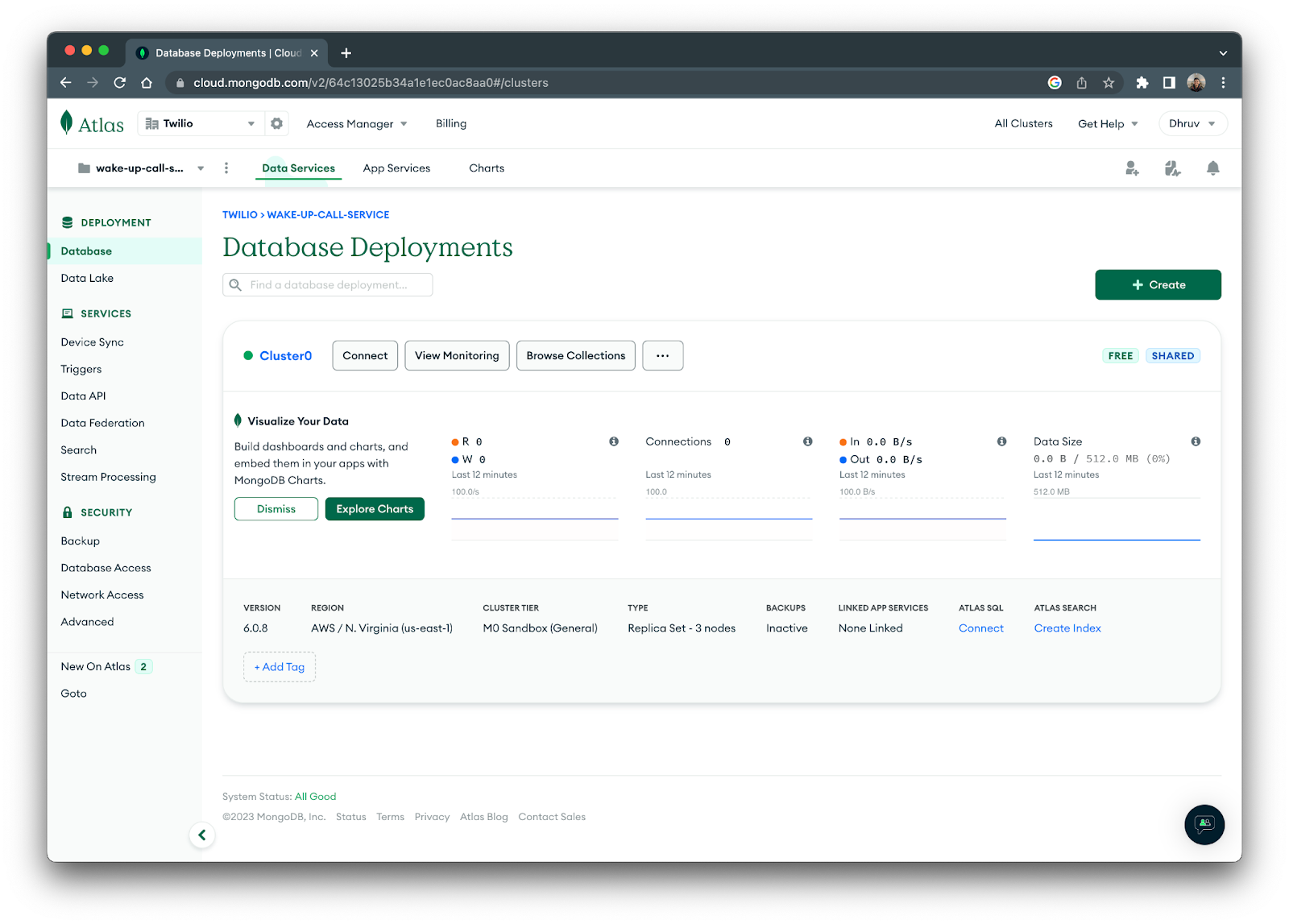1289x924 pixels.
Task: Click the share page icon
Action: (x=1082, y=82)
